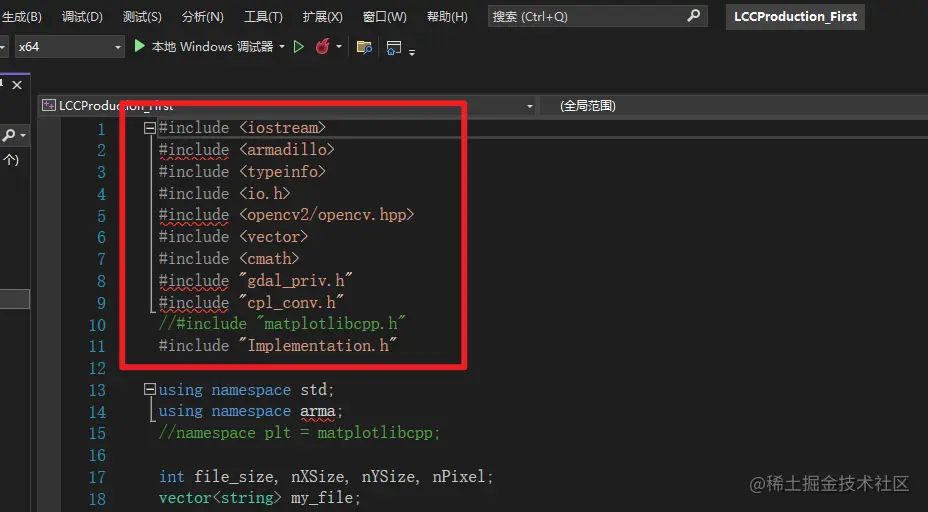Collapse the using namespace block at line 13
Viewport: 928px width, 512px height.
[x=150, y=389]
